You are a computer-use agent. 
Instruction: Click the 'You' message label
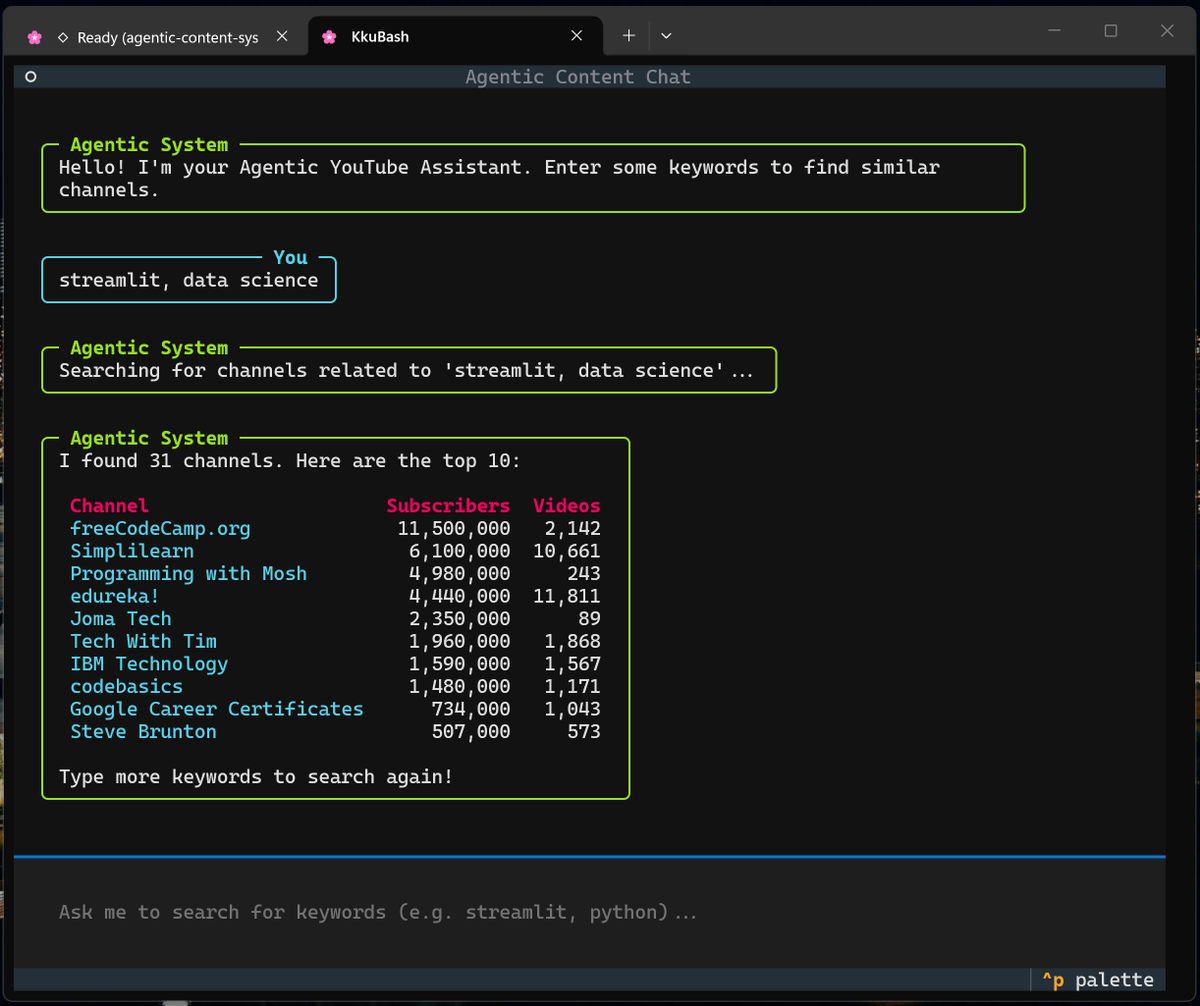click(291, 258)
